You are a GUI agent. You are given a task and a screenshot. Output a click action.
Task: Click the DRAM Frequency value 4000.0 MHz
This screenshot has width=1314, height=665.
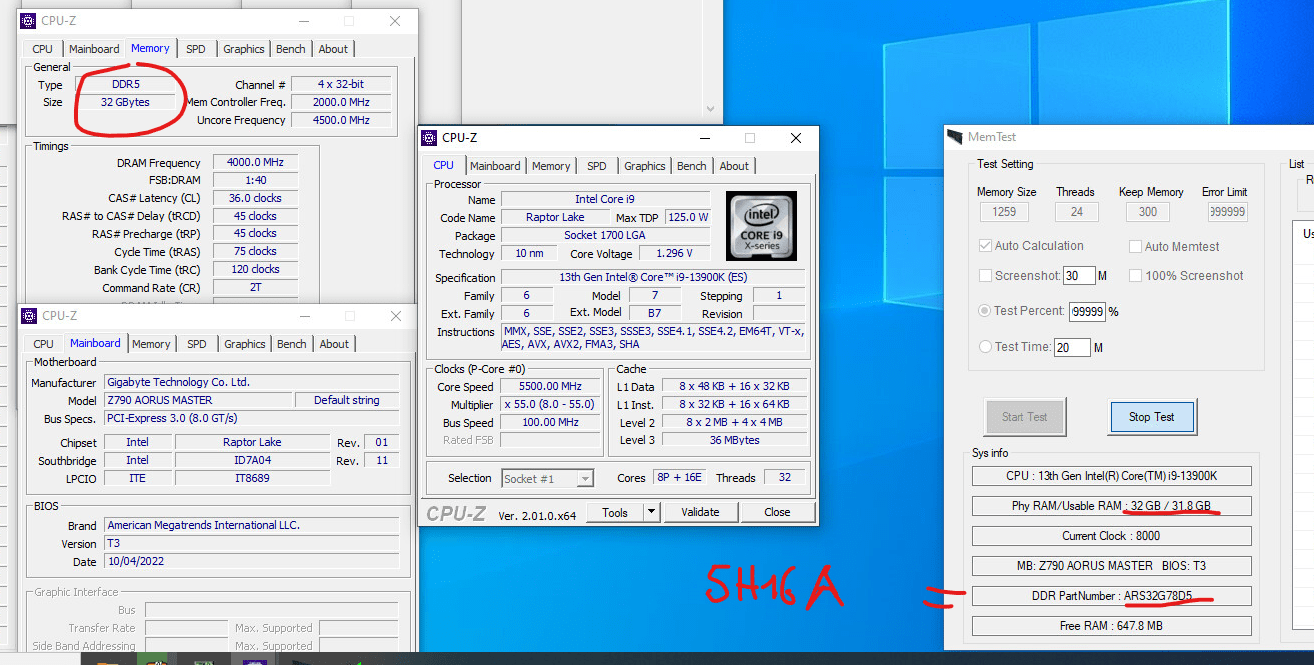point(256,163)
